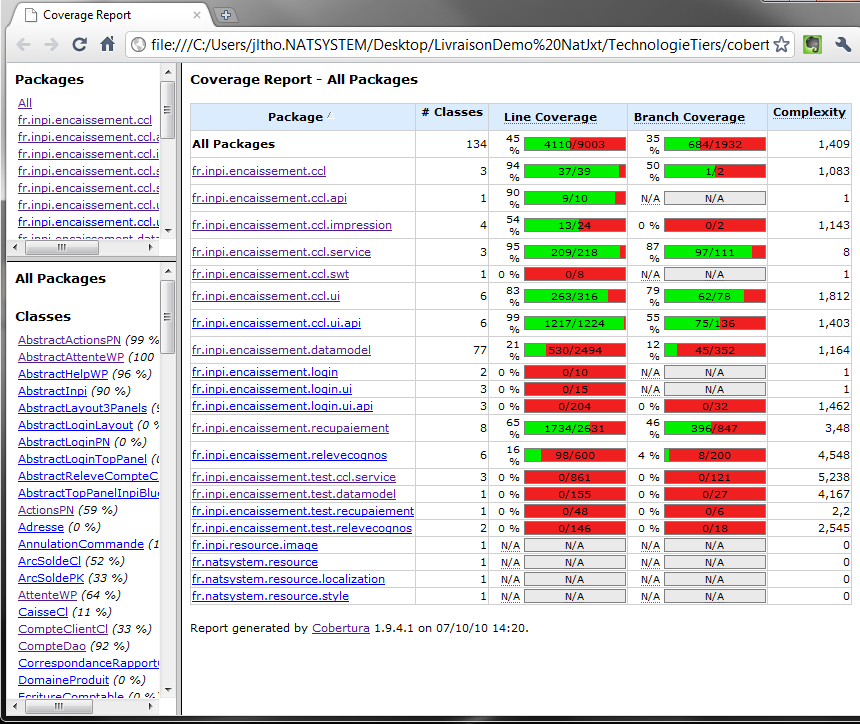The height and width of the screenshot is (724, 860).
Task: Select the Coverage Report tab
Action: (110, 15)
